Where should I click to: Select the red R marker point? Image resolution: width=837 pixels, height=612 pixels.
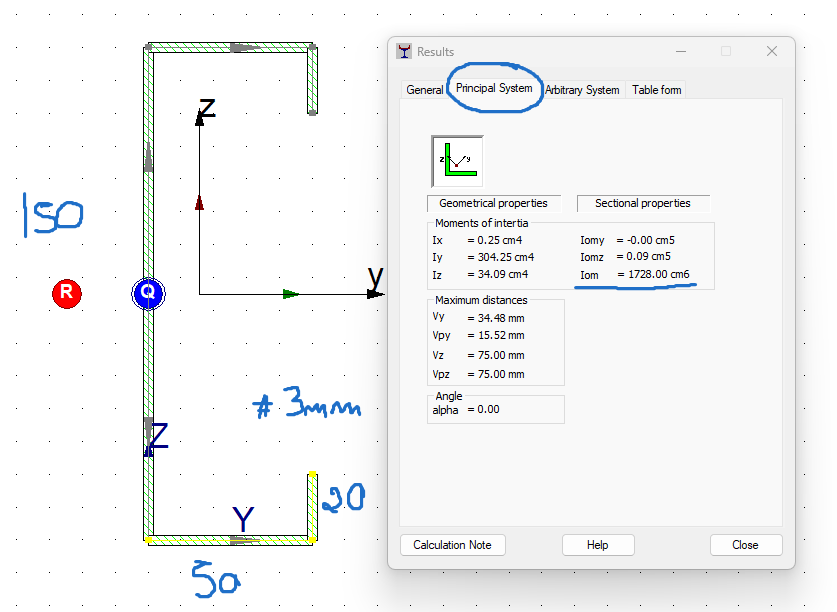tap(67, 293)
